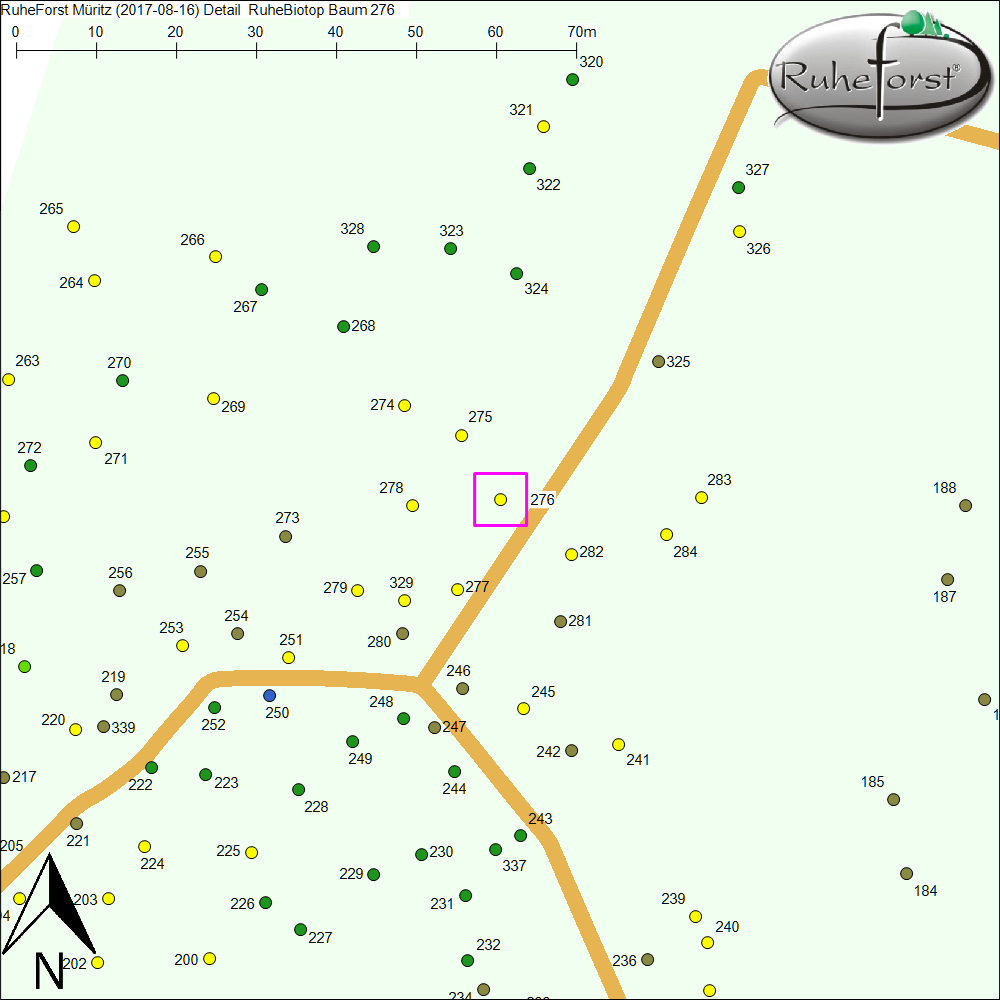This screenshot has height=1000, width=1000.
Task: Select green tree marker 268
Action: point(343,326)
